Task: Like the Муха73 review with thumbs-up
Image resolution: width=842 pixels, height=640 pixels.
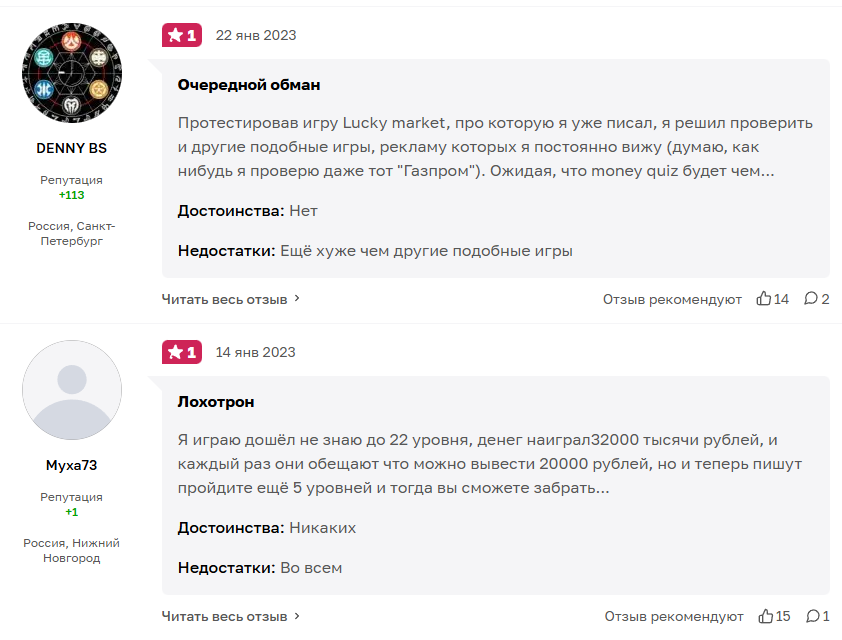Action: (765, 616)
